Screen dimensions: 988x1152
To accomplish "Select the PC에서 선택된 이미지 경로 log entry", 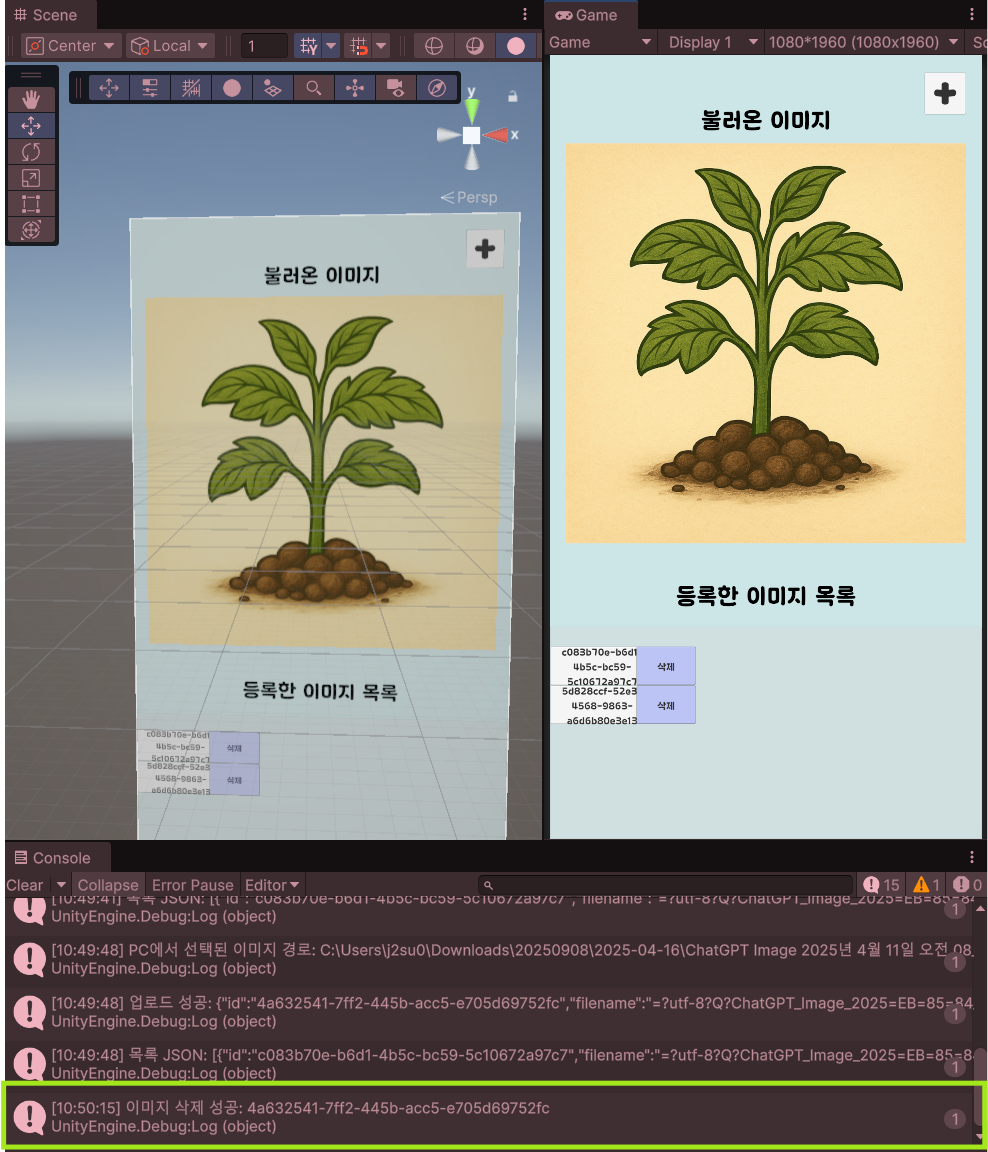I will click(488, 959).
